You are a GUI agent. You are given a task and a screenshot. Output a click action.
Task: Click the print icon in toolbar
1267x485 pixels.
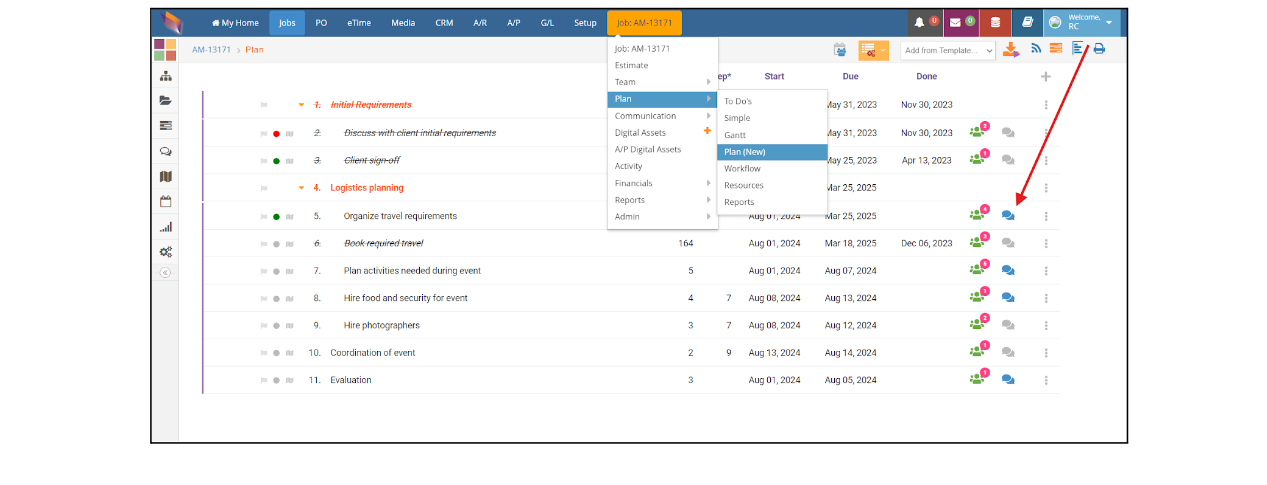(x=1099, y=49)
